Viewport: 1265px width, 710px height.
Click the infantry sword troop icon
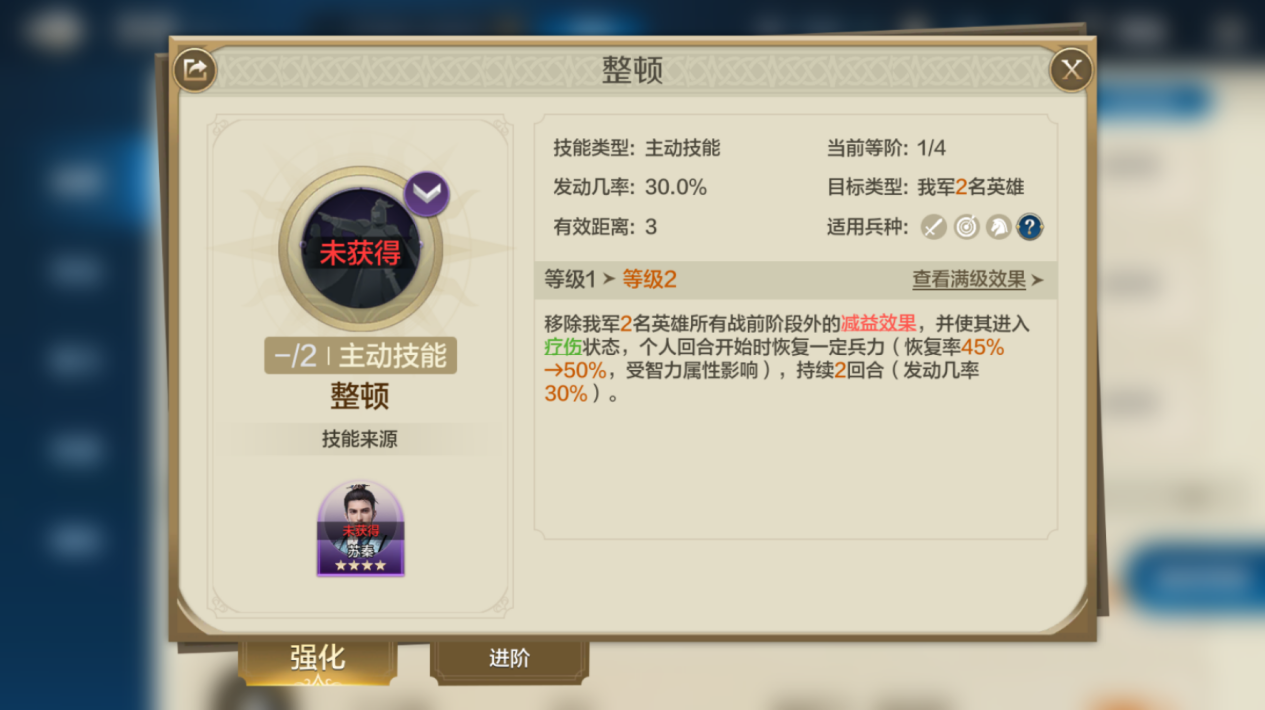[x=933, y=227]
